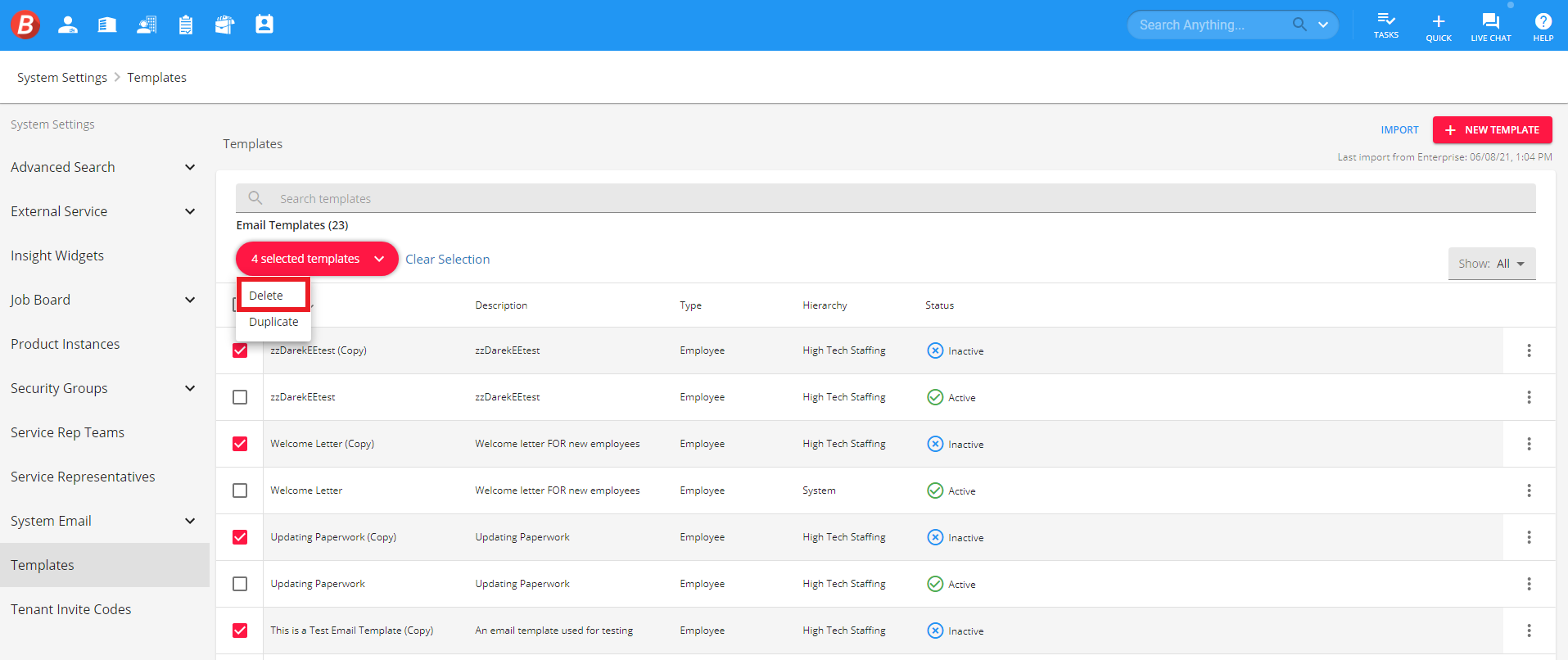Open Templates in the sidebar

point(105,565)
